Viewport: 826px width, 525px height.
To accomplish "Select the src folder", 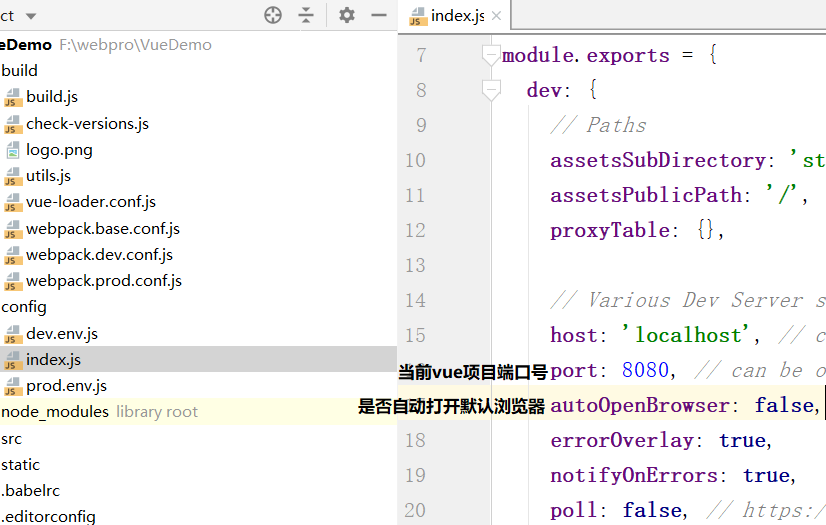I will coord(12,439).
